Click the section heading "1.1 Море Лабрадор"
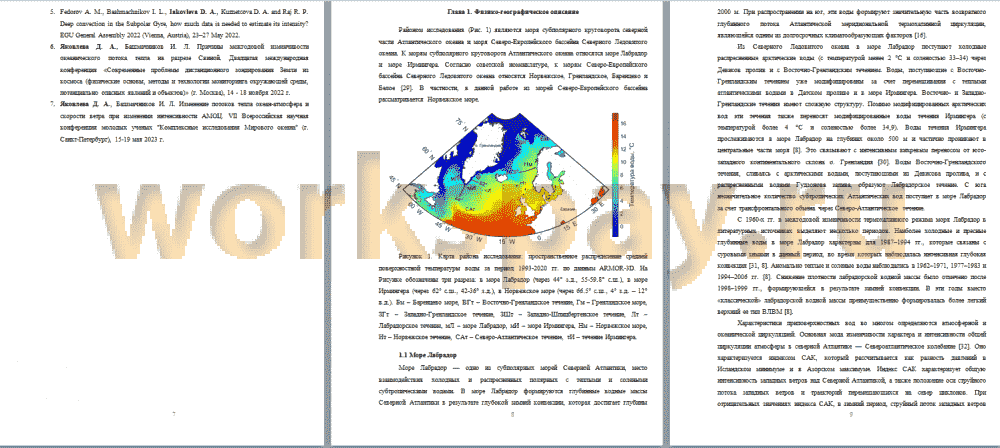 click(426, 354)
